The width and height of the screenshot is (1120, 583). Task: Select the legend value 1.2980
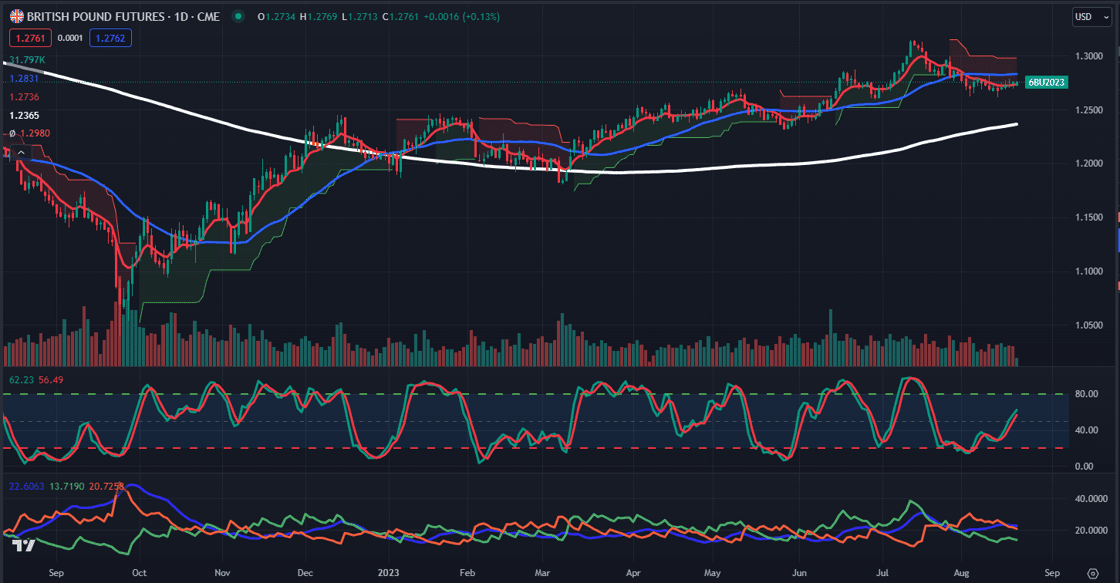(x=35, y=134)
